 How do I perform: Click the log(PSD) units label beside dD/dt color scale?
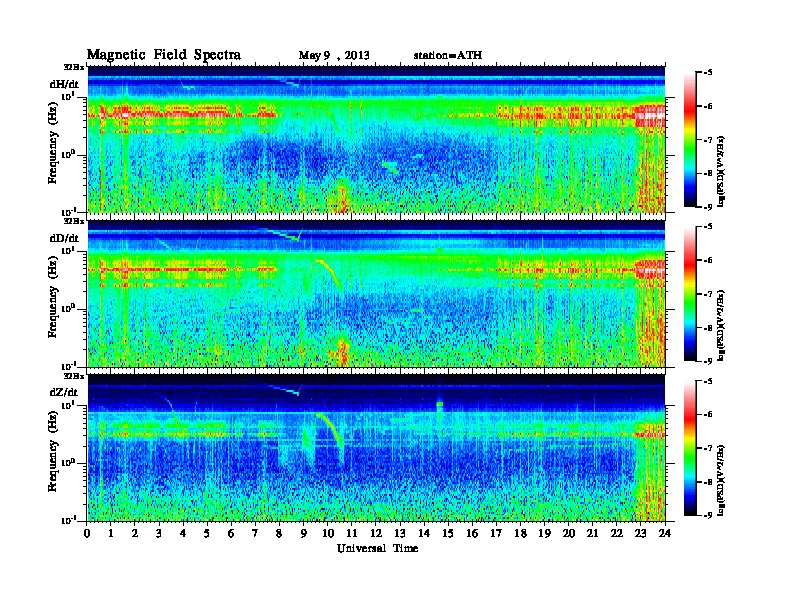point(723,325)
